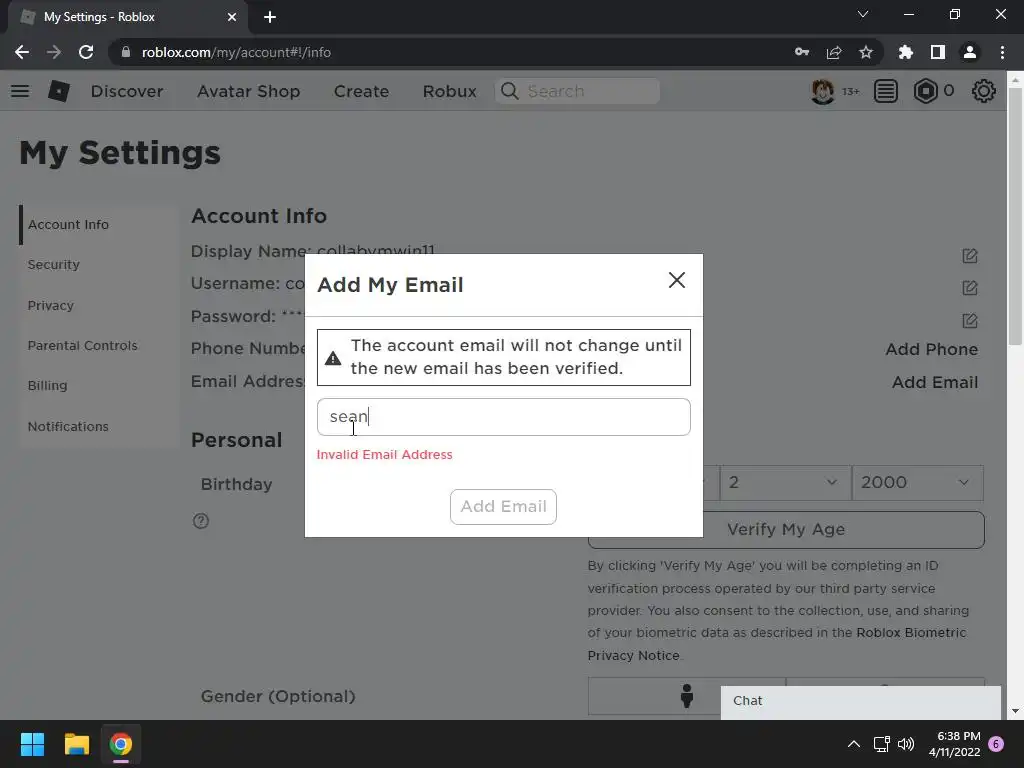Open the birthday day dropdown showing 2
This screenshot has width=1024, height=768.
(x=786, y=483)
